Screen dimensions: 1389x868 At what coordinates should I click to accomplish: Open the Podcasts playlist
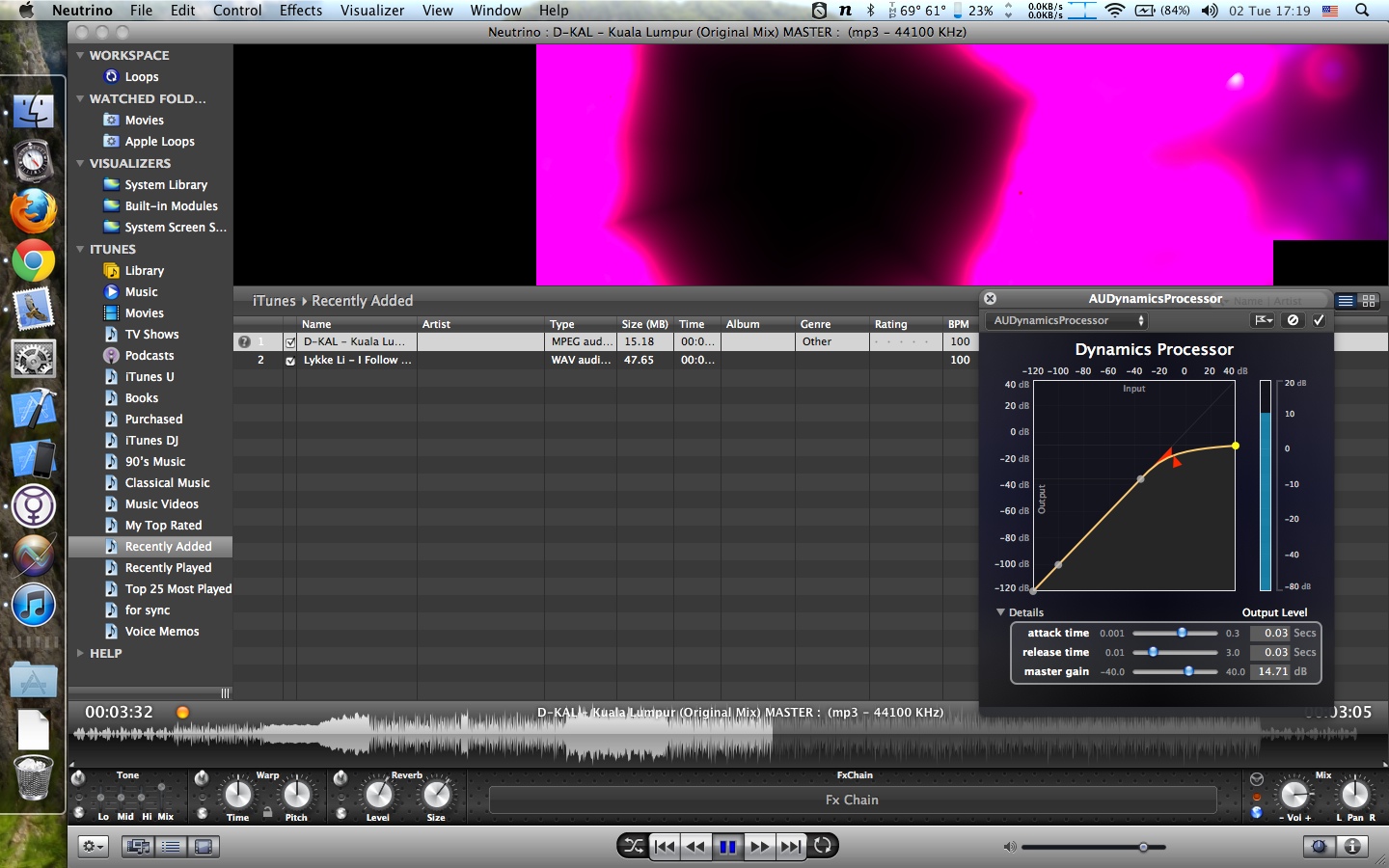[x=150, y=356]
